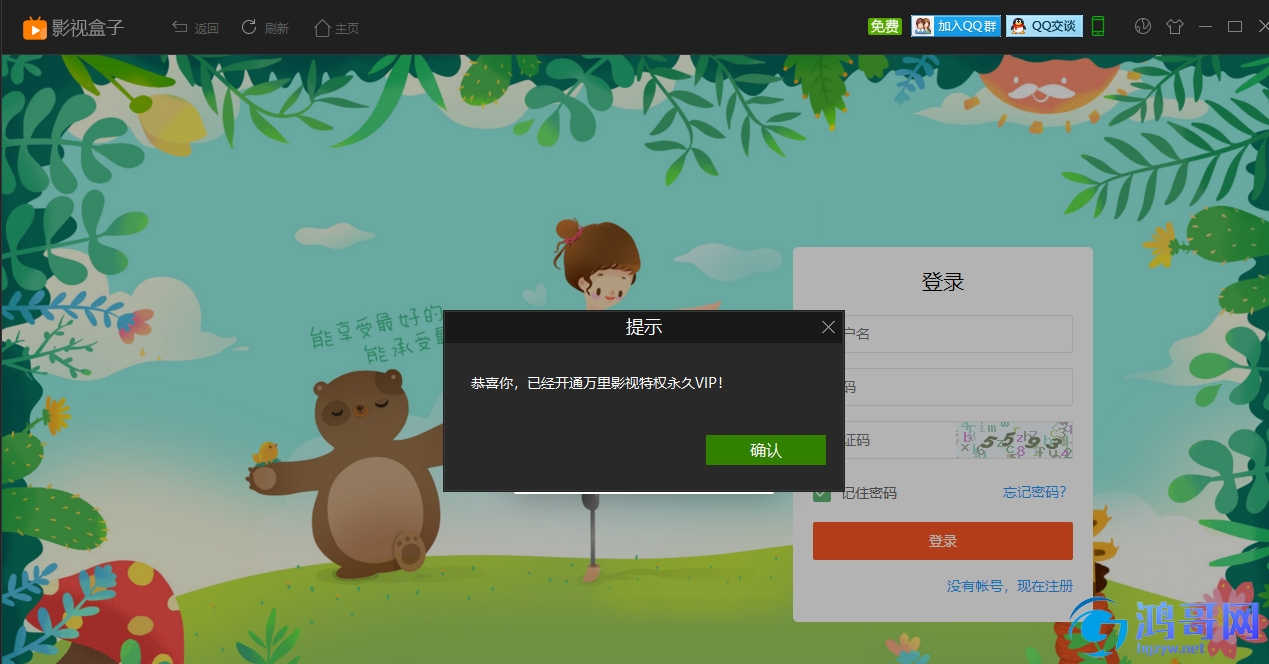Confirm the VIP message with 确认
The height and width of the screenshot is (664, 1269).
pos(766,450)
